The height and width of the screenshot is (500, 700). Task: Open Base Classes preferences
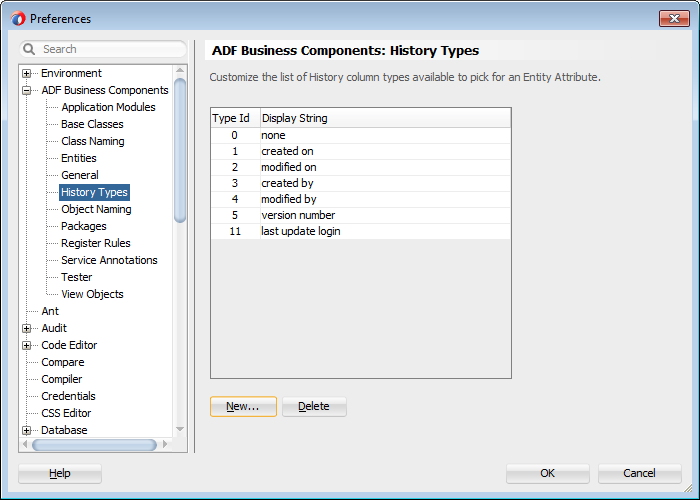(x=92, y=124)
